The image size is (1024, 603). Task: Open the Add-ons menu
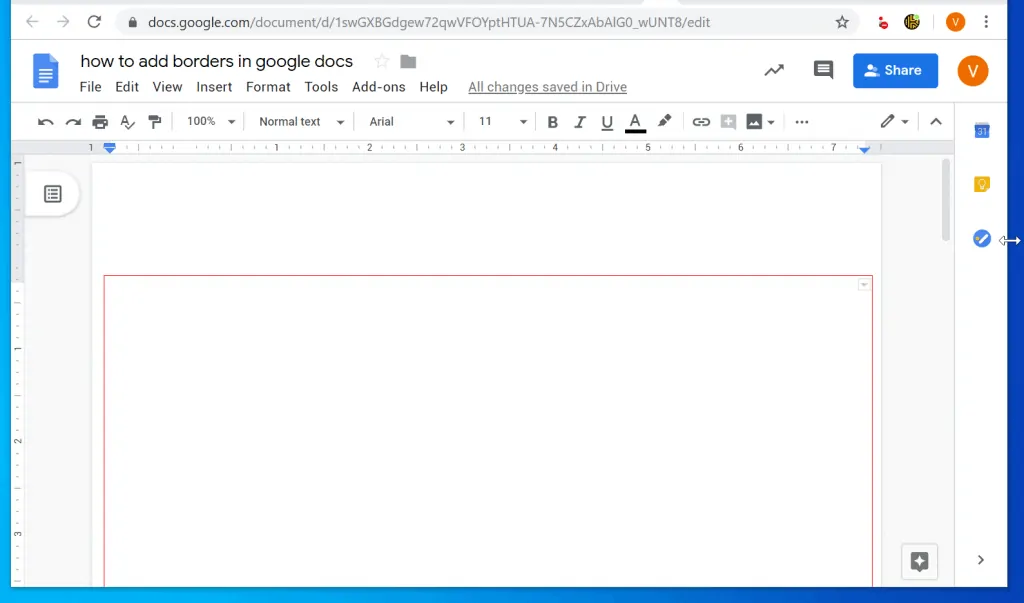pyautogui.click(x=378, y=87)
